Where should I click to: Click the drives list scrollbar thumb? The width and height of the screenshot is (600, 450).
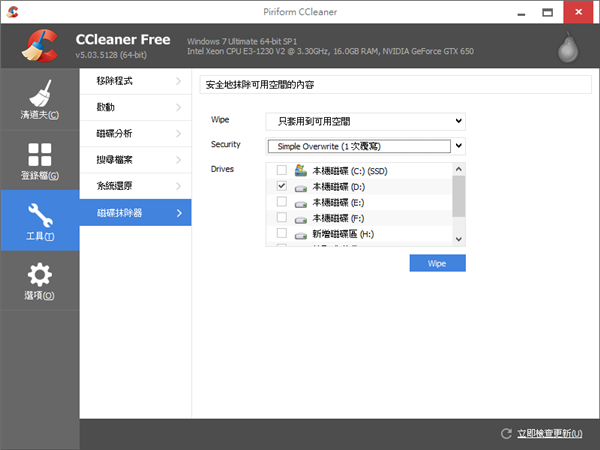click(459, 196)
